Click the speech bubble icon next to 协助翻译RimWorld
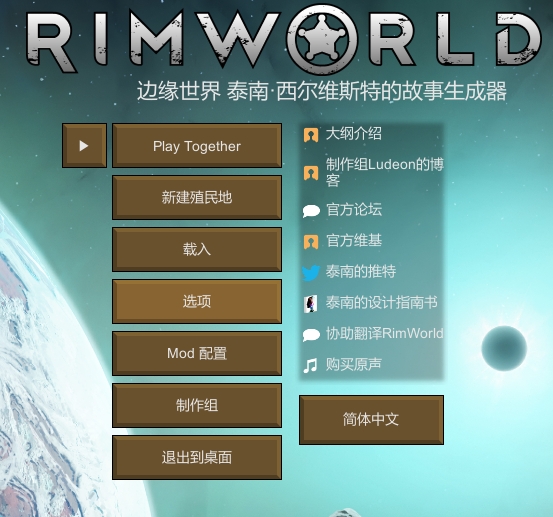The image size is (553, 517). tap(311, 335)
